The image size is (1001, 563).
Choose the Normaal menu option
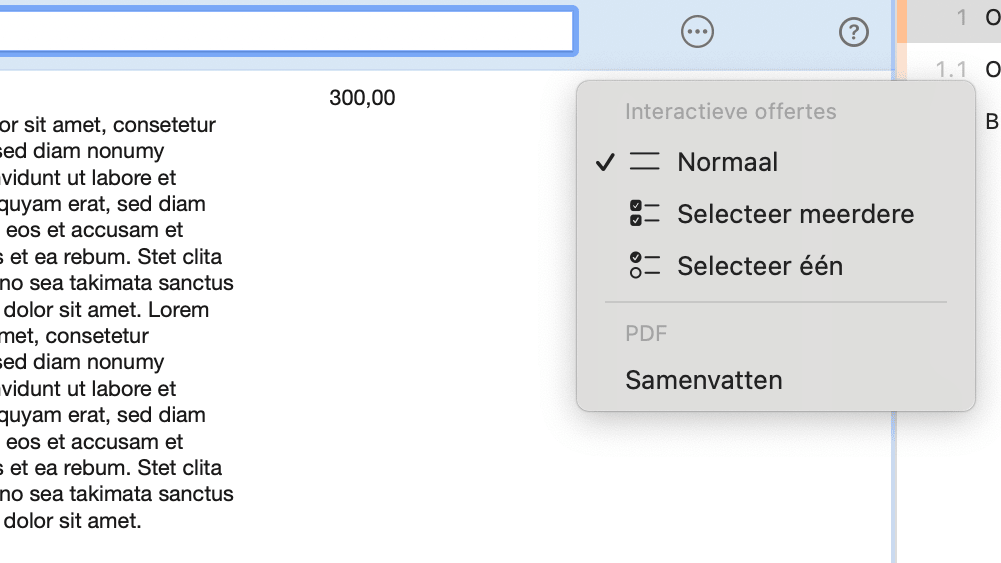tap(727, 162)
